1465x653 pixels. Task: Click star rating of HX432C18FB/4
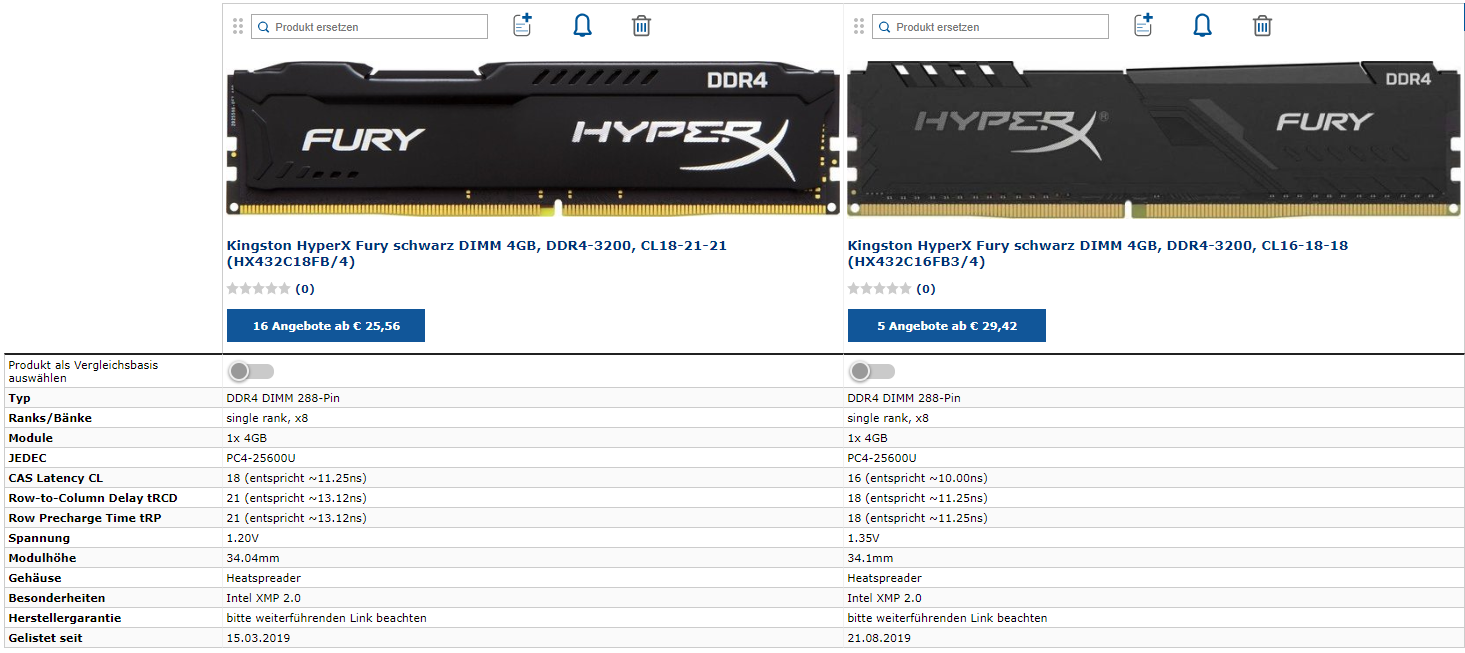click(258, 289)
